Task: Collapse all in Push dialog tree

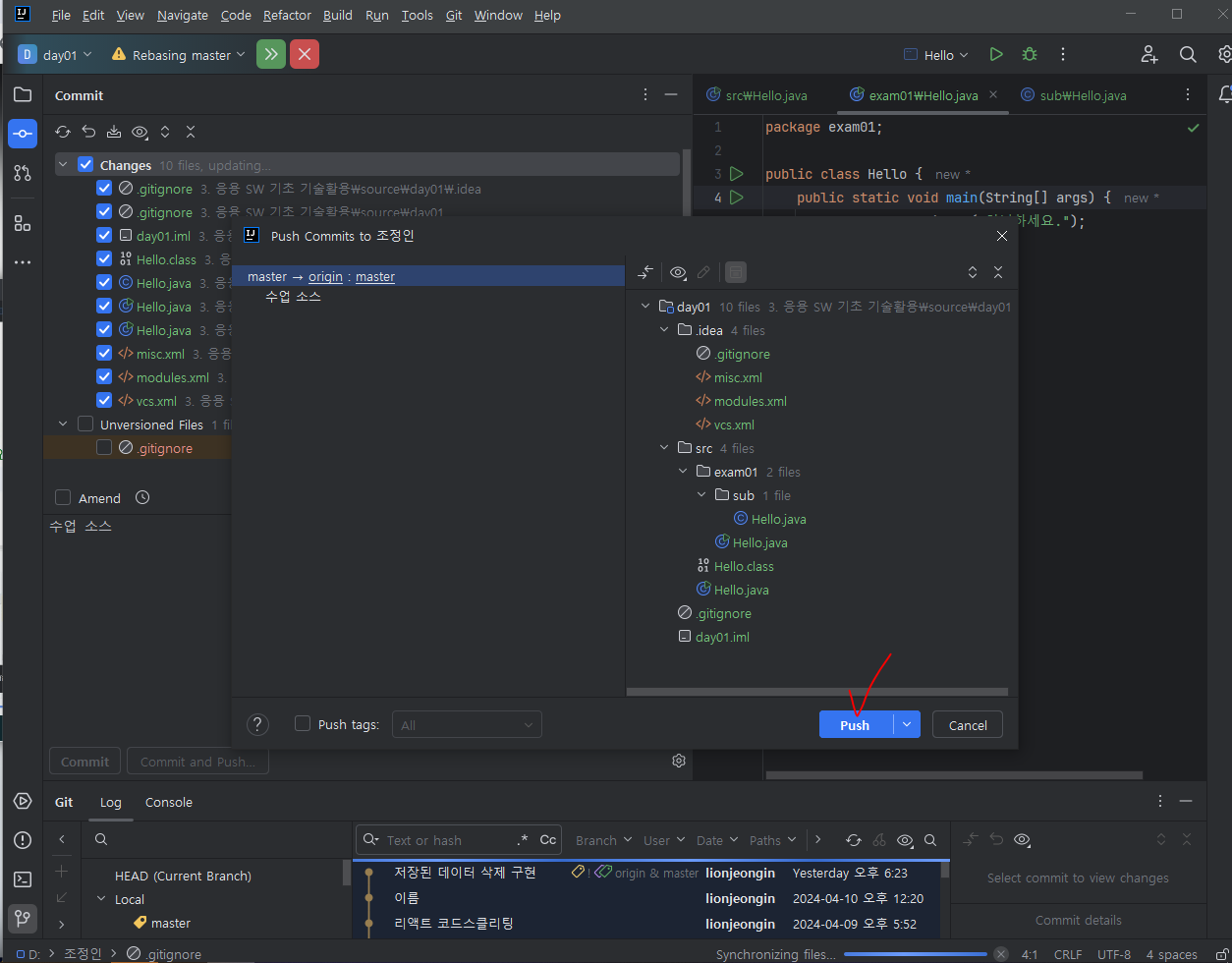Action: click(998, 272)
